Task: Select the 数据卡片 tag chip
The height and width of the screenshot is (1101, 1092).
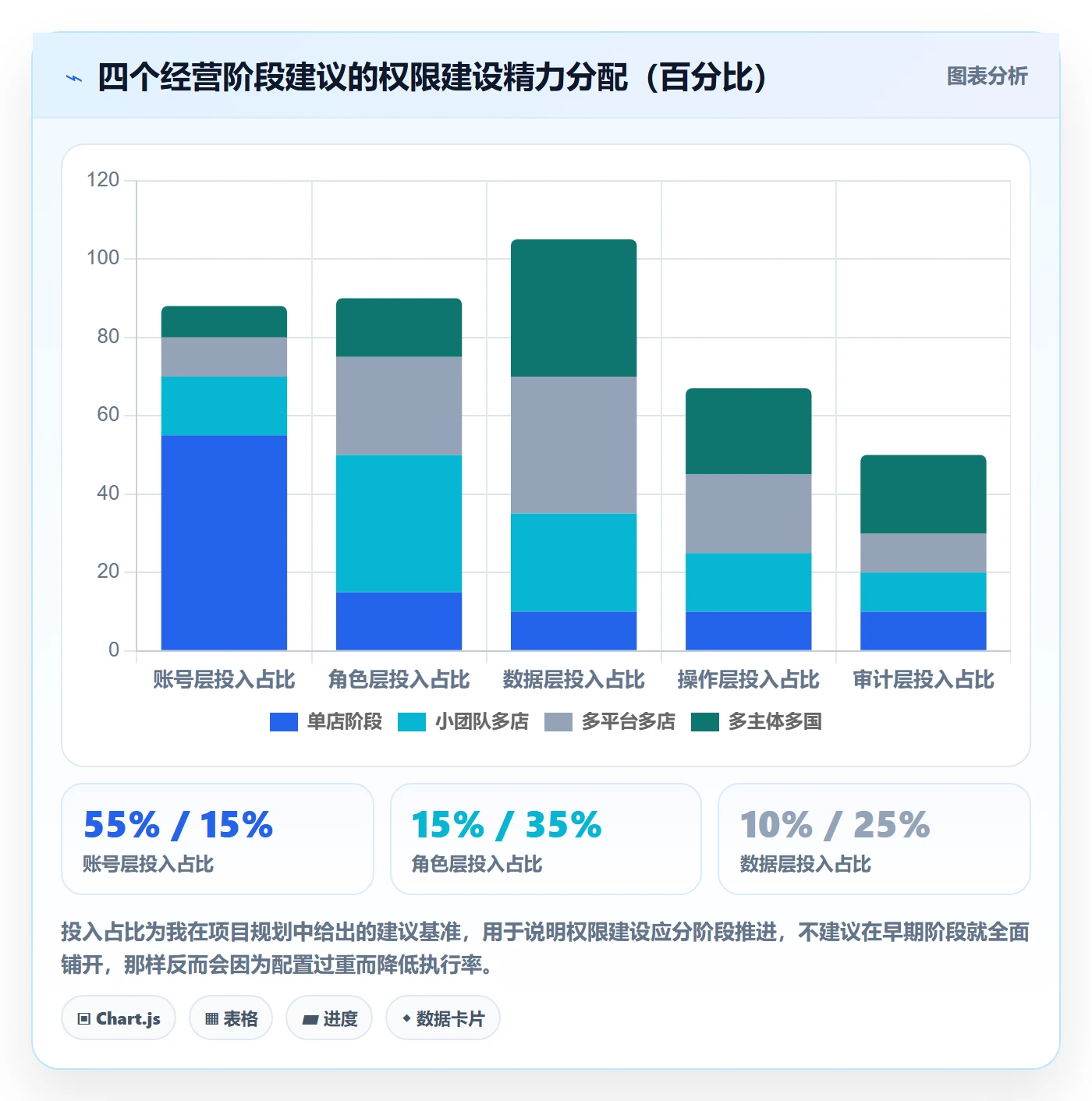Action: 443,1018
